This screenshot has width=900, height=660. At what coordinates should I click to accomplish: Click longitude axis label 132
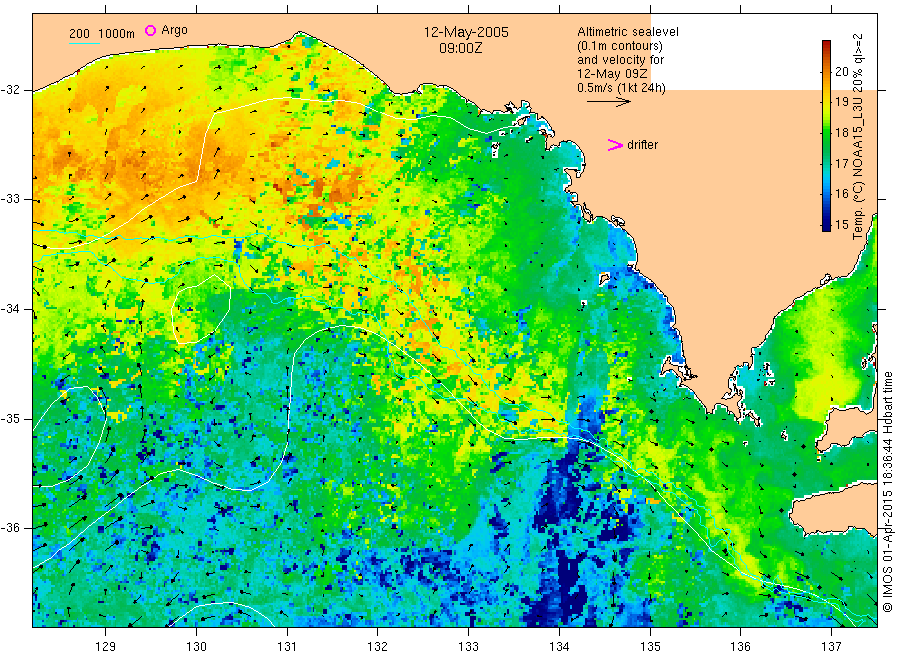[378, 647]
